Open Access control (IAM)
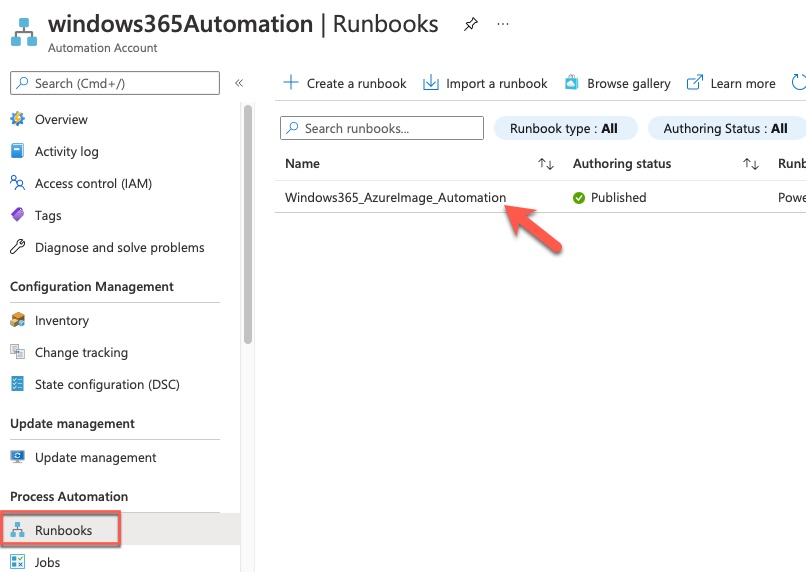The height and width of the screenshot is (572, 806). [x=94, y=183]
